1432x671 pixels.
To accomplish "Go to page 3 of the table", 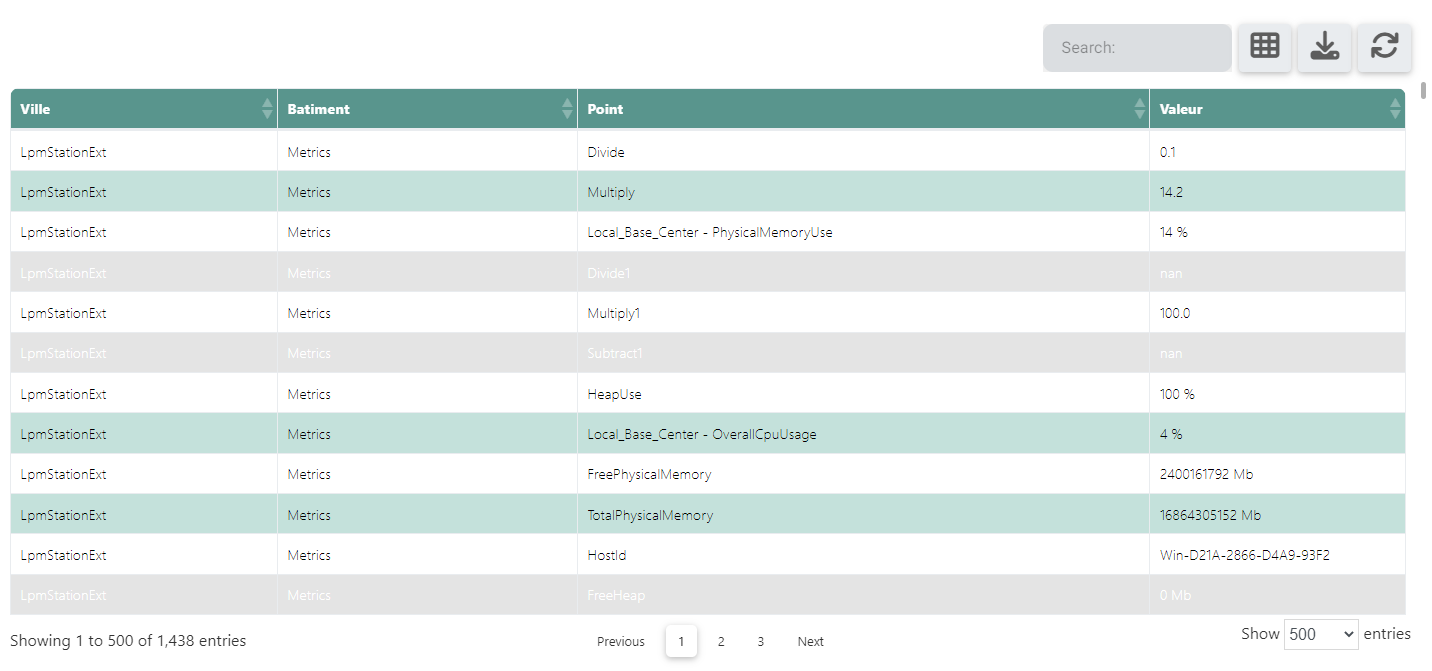I will [x=760, y=641].
